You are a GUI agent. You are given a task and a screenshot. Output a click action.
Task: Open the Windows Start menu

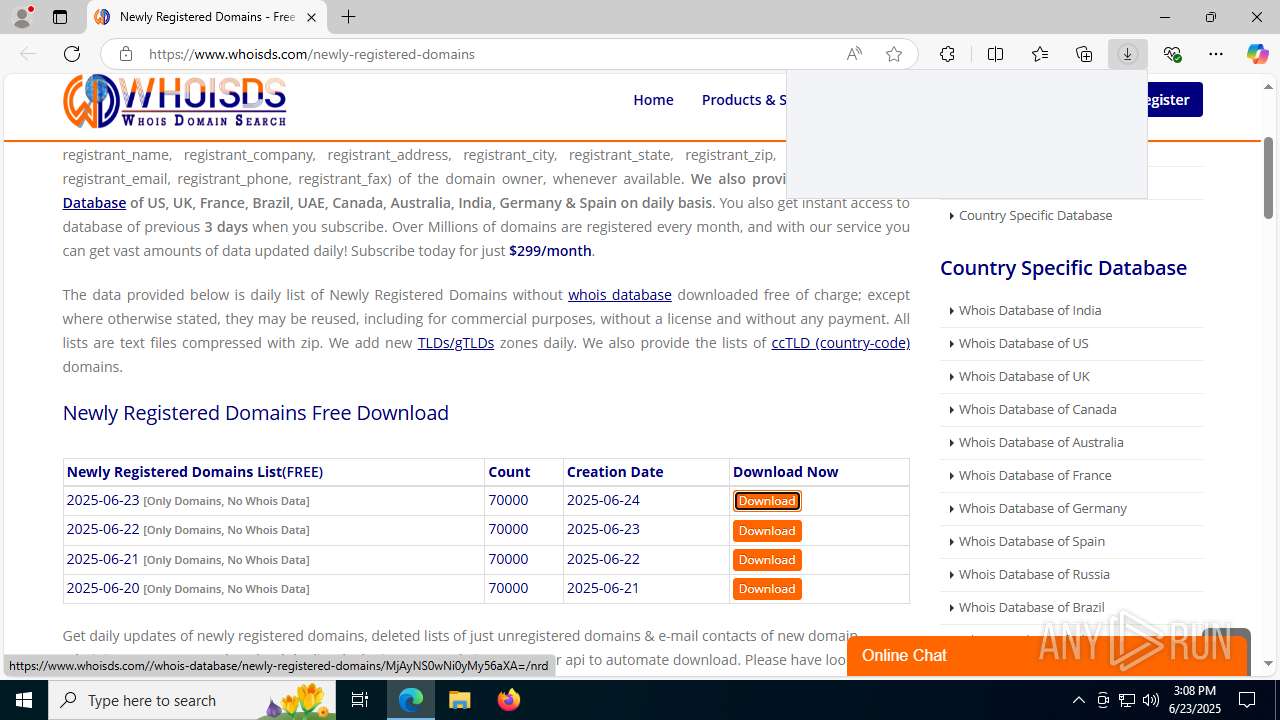pos(24,700)
